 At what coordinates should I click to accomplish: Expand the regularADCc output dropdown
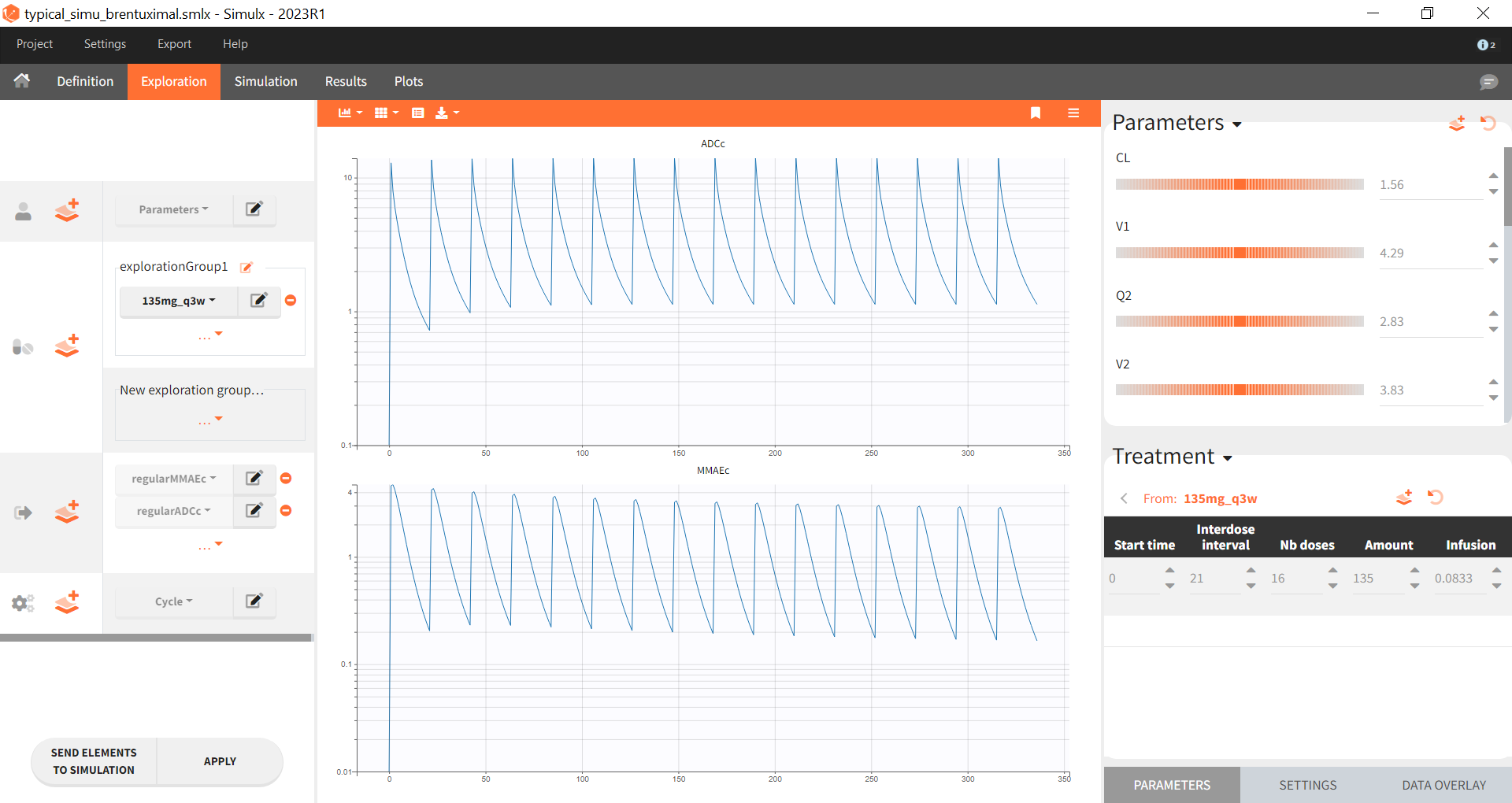click(x=173, y=511)
